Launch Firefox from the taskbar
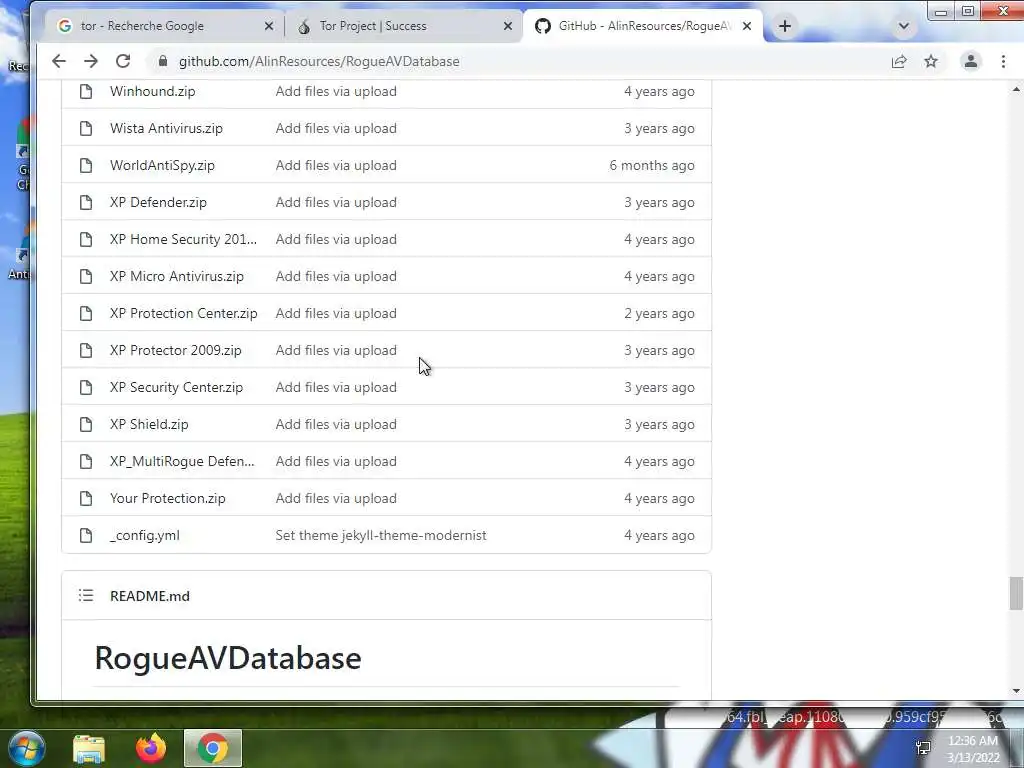Image resolution: width=1024 pixels, height=768 pixels. [x=151, y=748]
